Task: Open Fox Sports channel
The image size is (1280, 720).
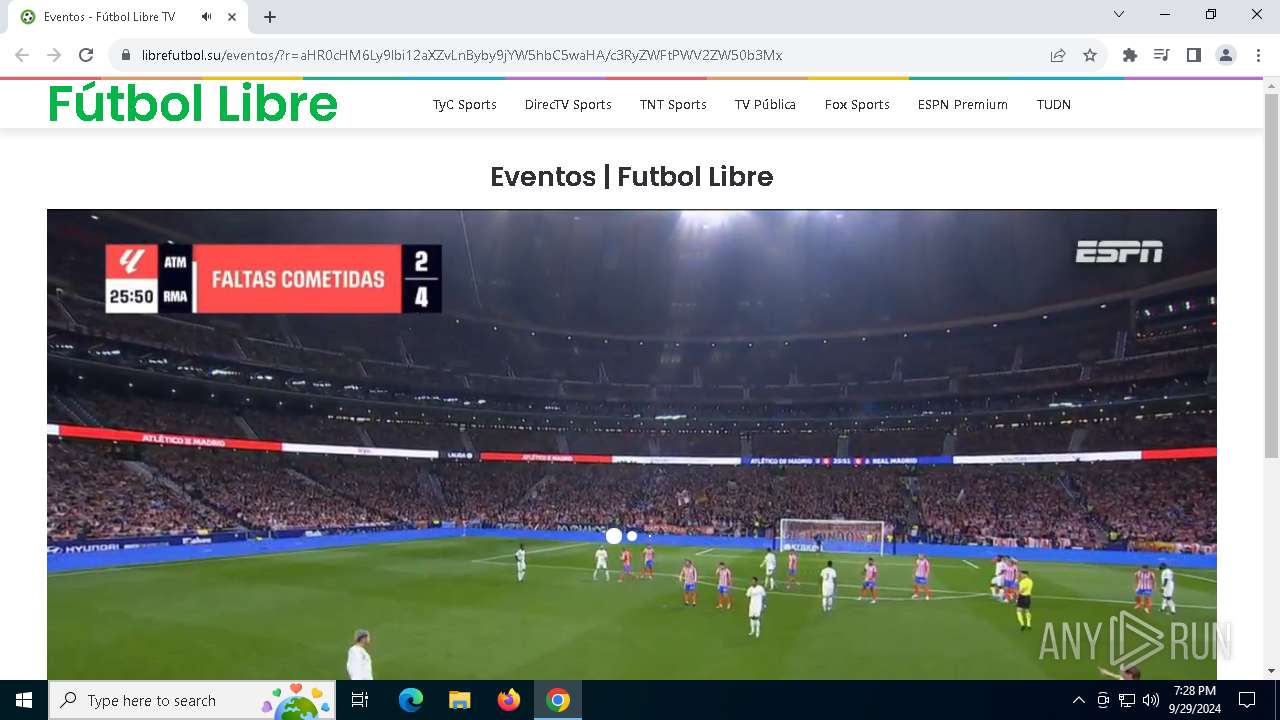Action: [857, 104]
